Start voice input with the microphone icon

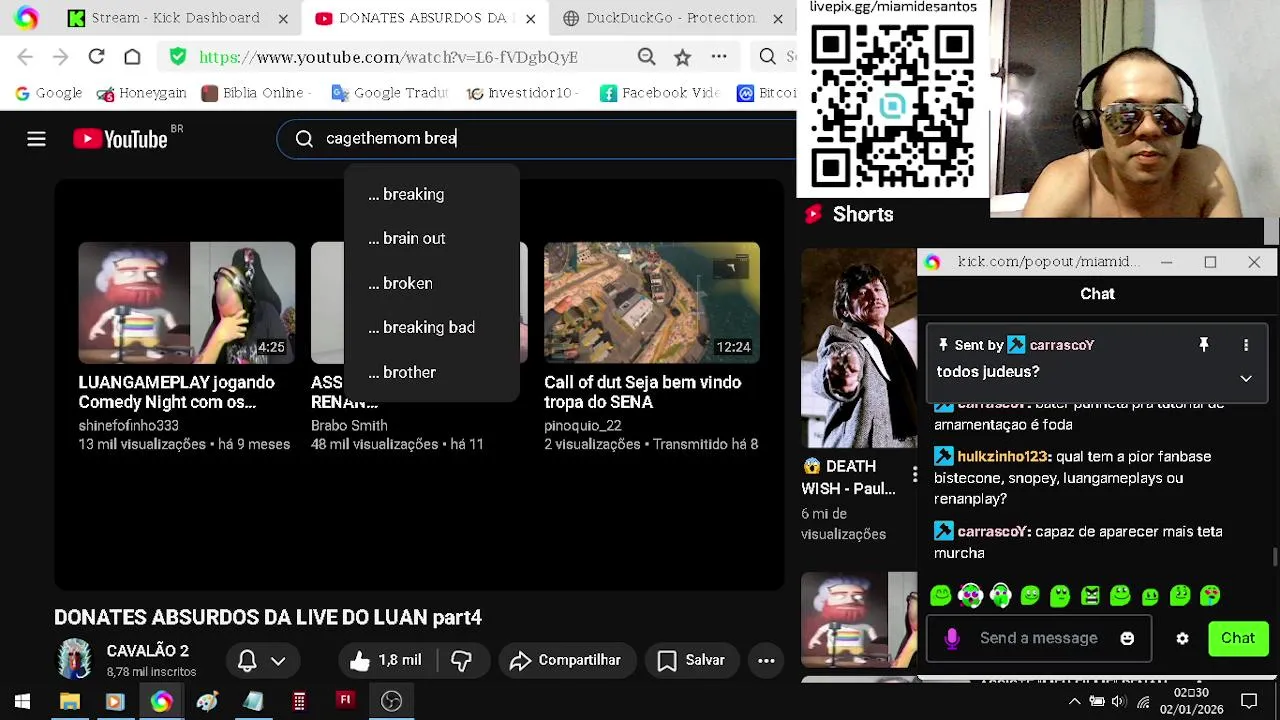click(952, 638)
